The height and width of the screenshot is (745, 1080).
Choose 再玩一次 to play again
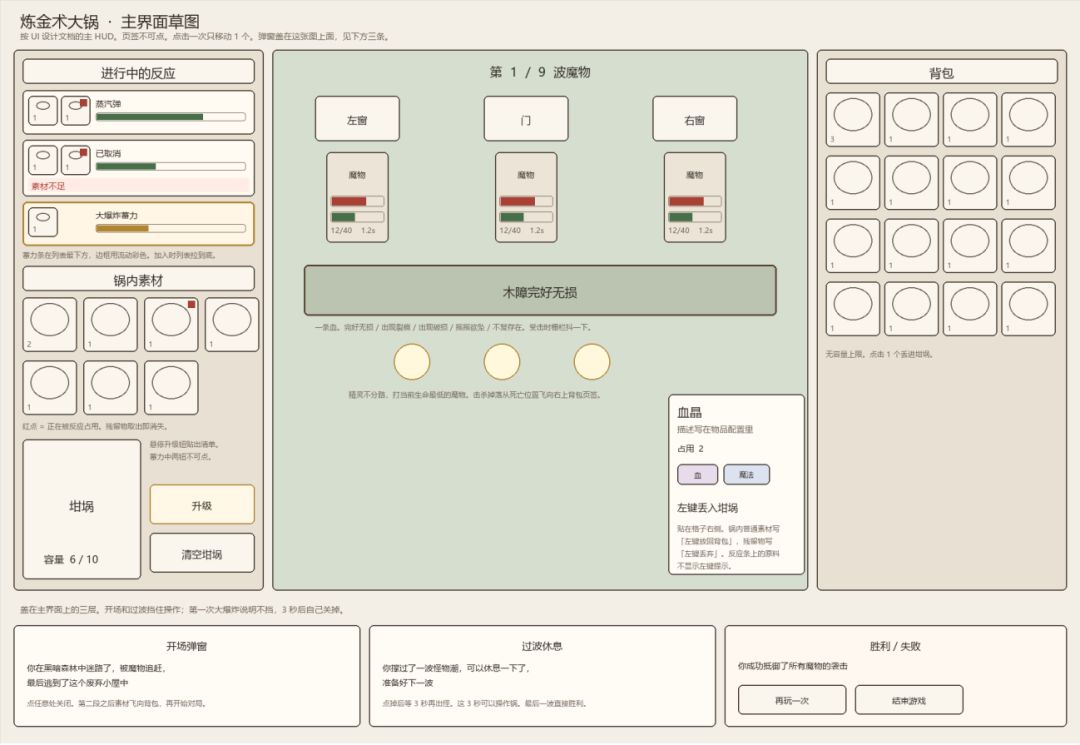(792, 700)
